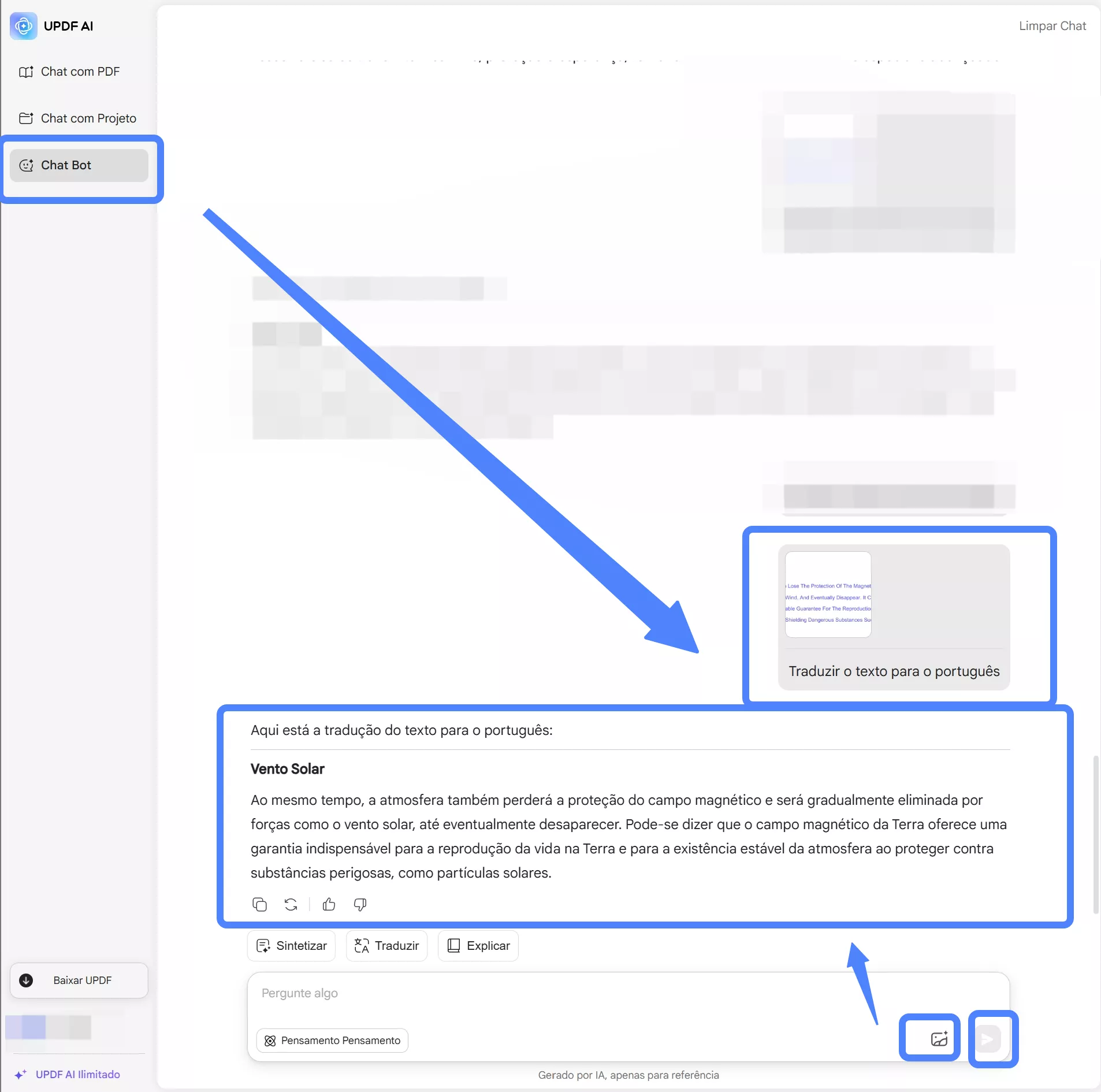
Task: Regenerate the translation response
Action: pos(291,904)
